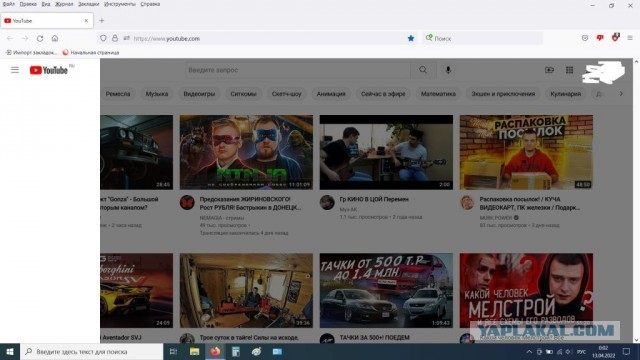Click the YouTube logo
The width and height of the screenshot is (640, 360).
click(49, 70)
